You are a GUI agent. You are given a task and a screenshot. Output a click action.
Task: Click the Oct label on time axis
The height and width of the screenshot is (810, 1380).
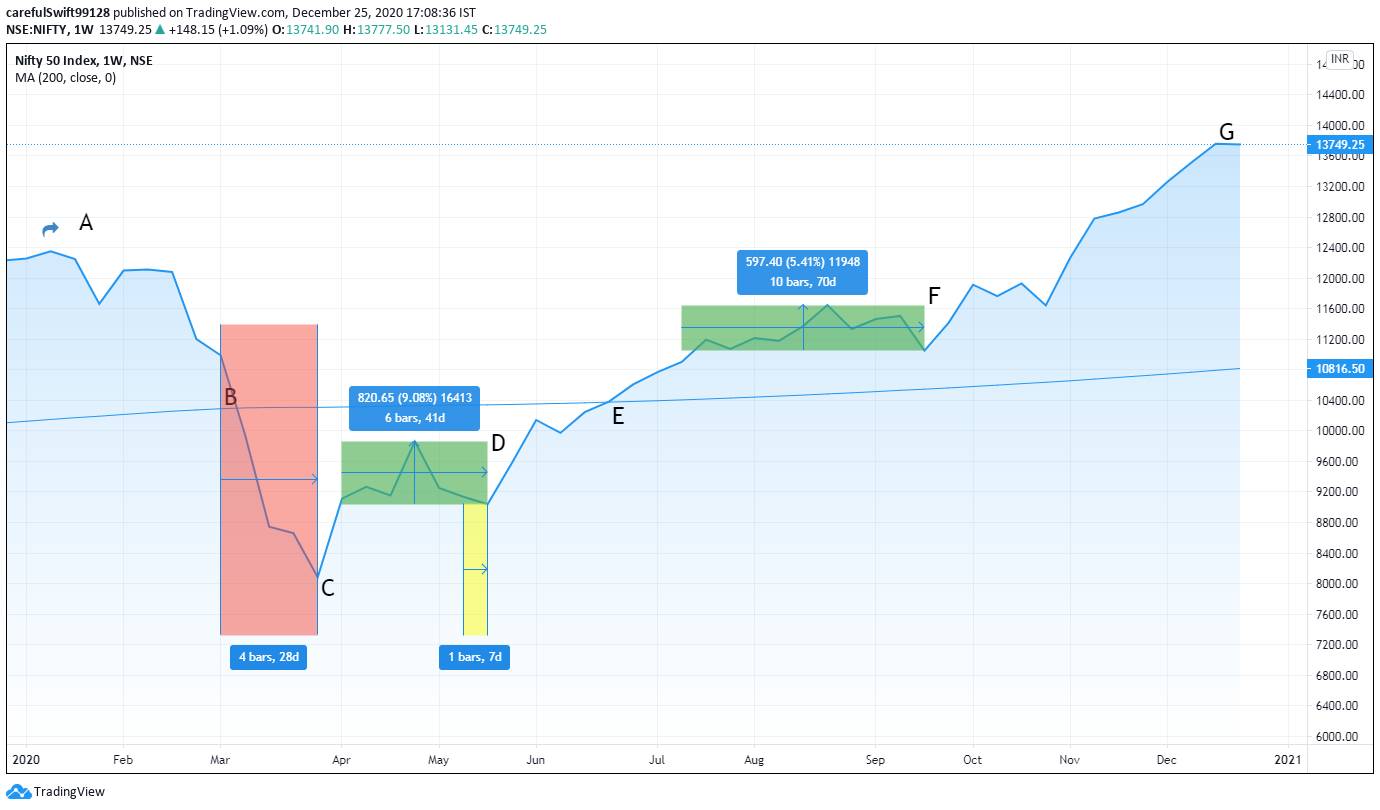point(972,760)
